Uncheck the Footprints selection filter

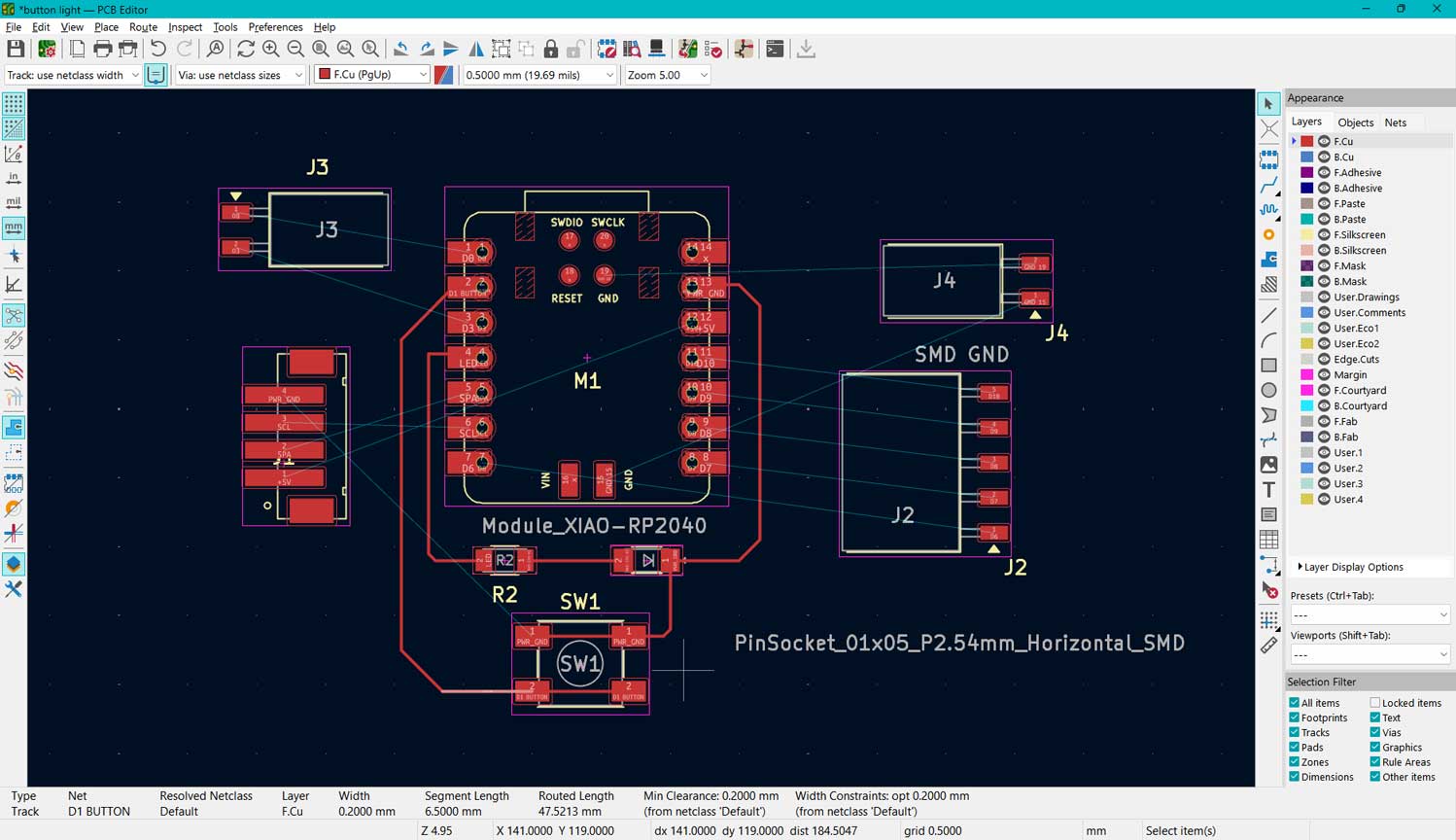click(x=1294, y=717)
